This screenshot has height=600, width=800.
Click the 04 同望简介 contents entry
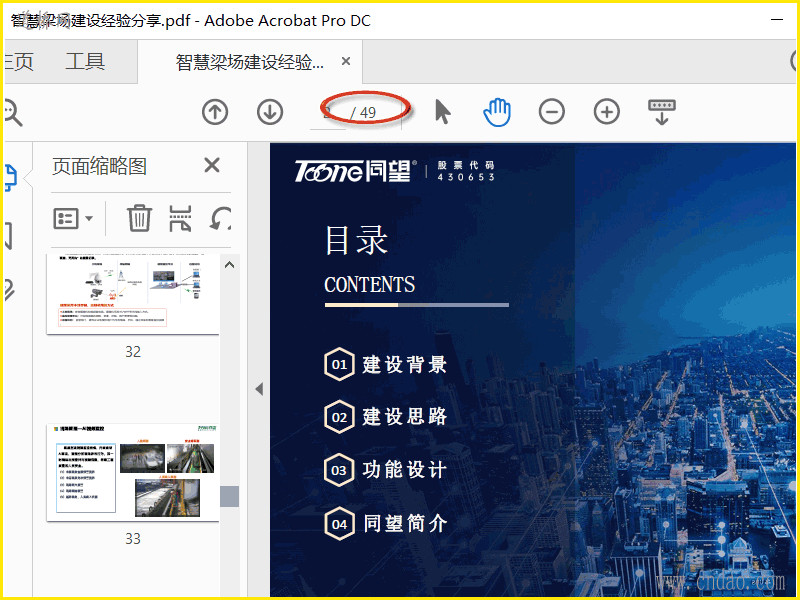click(x=386, y=523)
